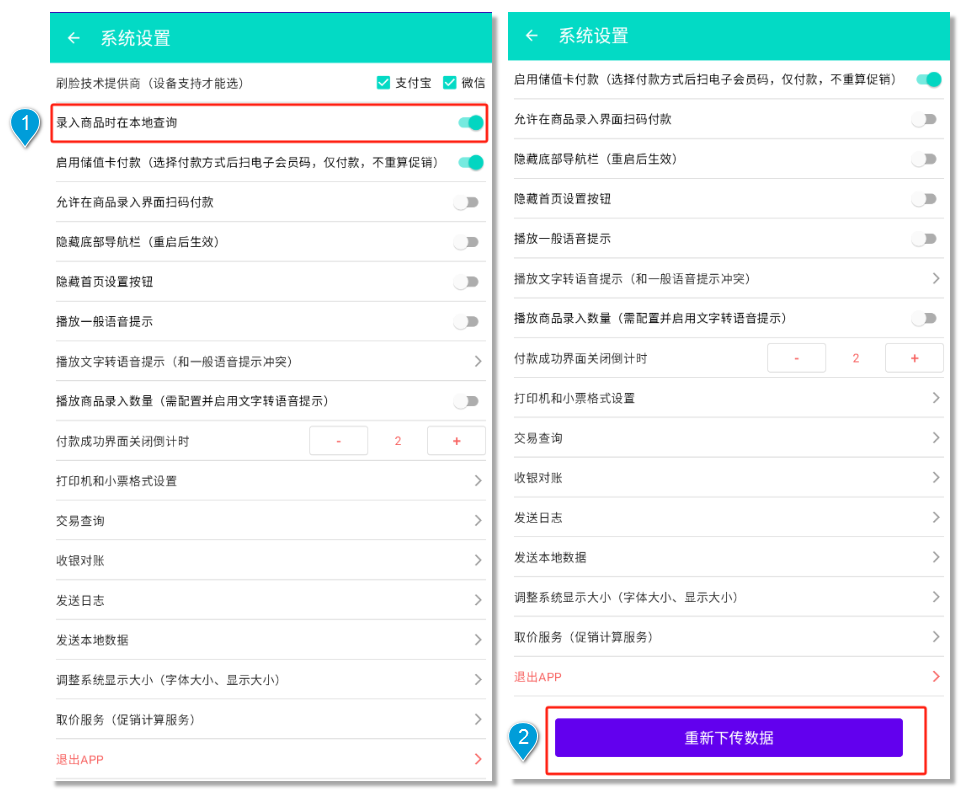Open 交易查询 chevron in right panel

click(936, 438)
